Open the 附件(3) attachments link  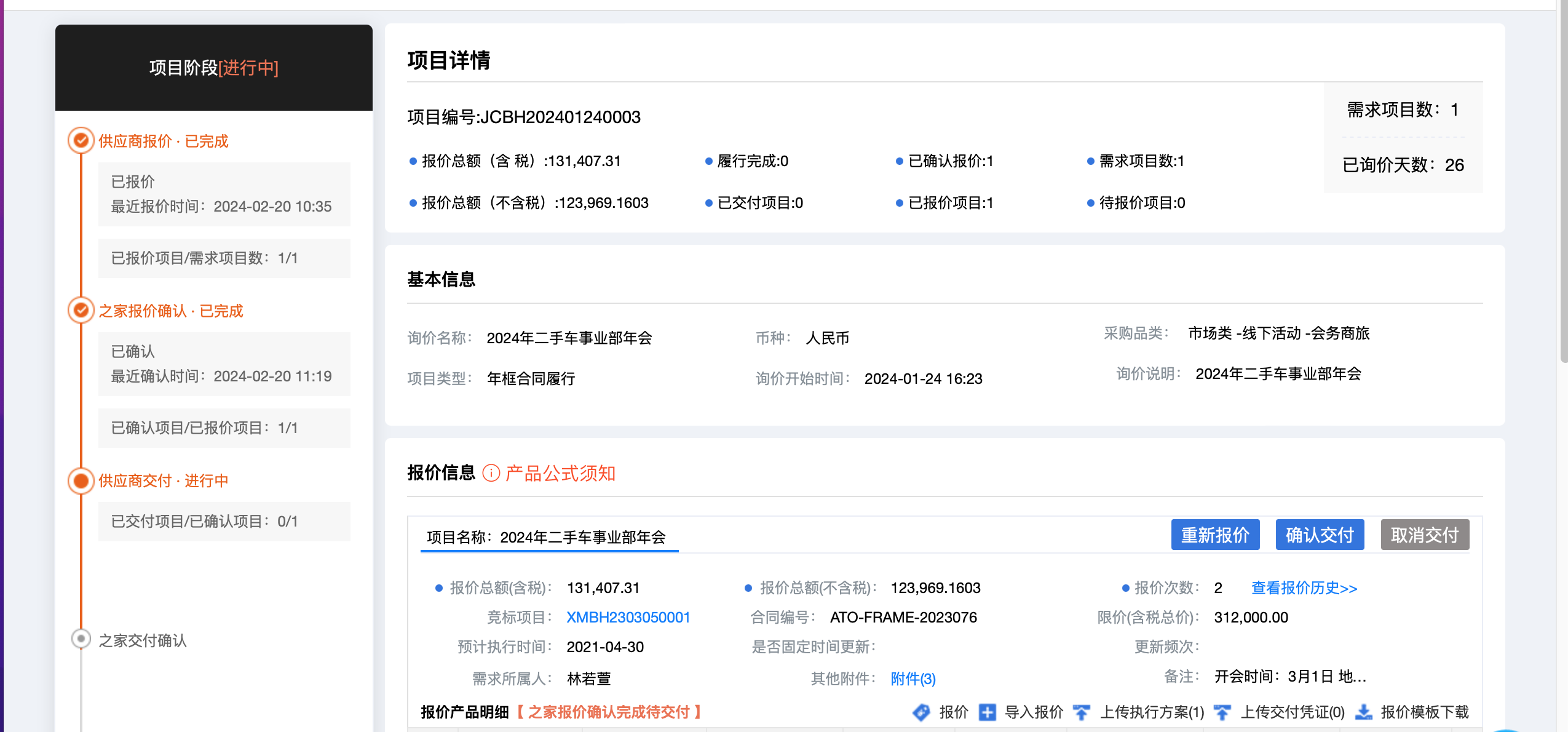[913, 678]
